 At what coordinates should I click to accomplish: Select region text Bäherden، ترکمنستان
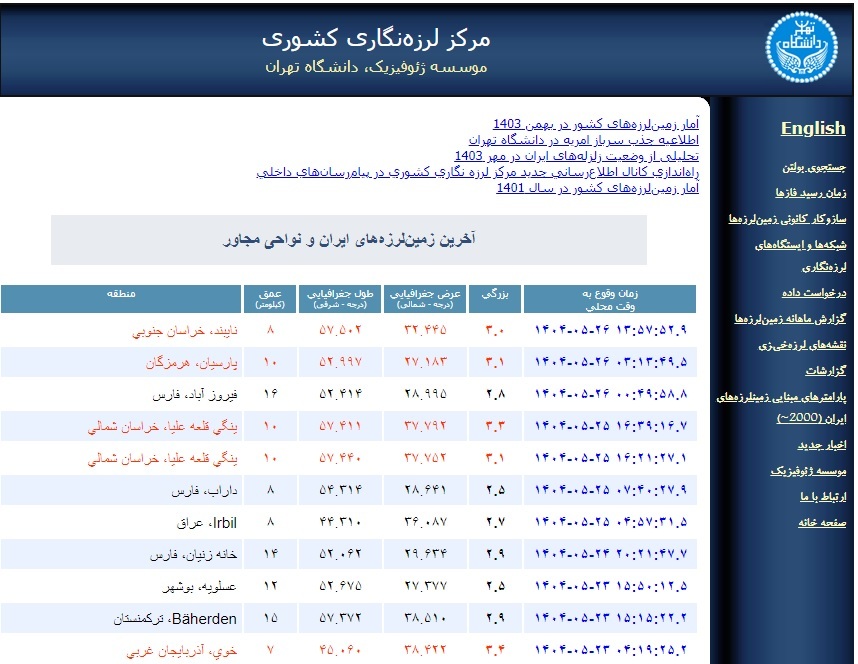[x=176, y=619]
